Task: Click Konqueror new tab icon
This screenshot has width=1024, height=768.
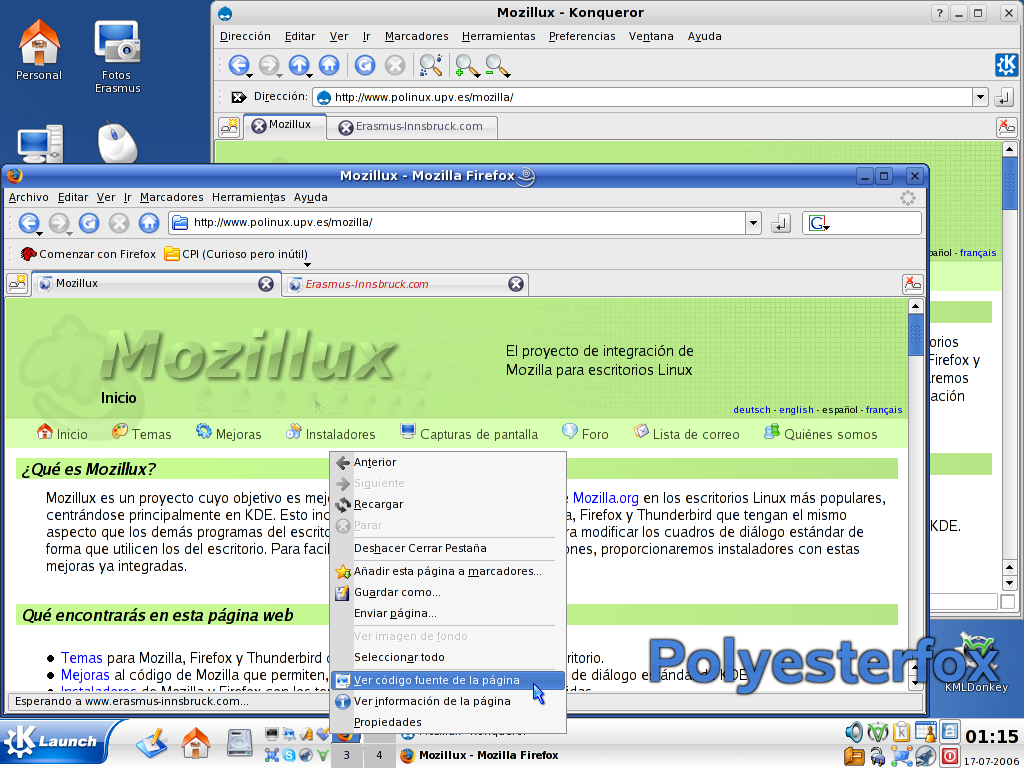Action: (229, 126)
